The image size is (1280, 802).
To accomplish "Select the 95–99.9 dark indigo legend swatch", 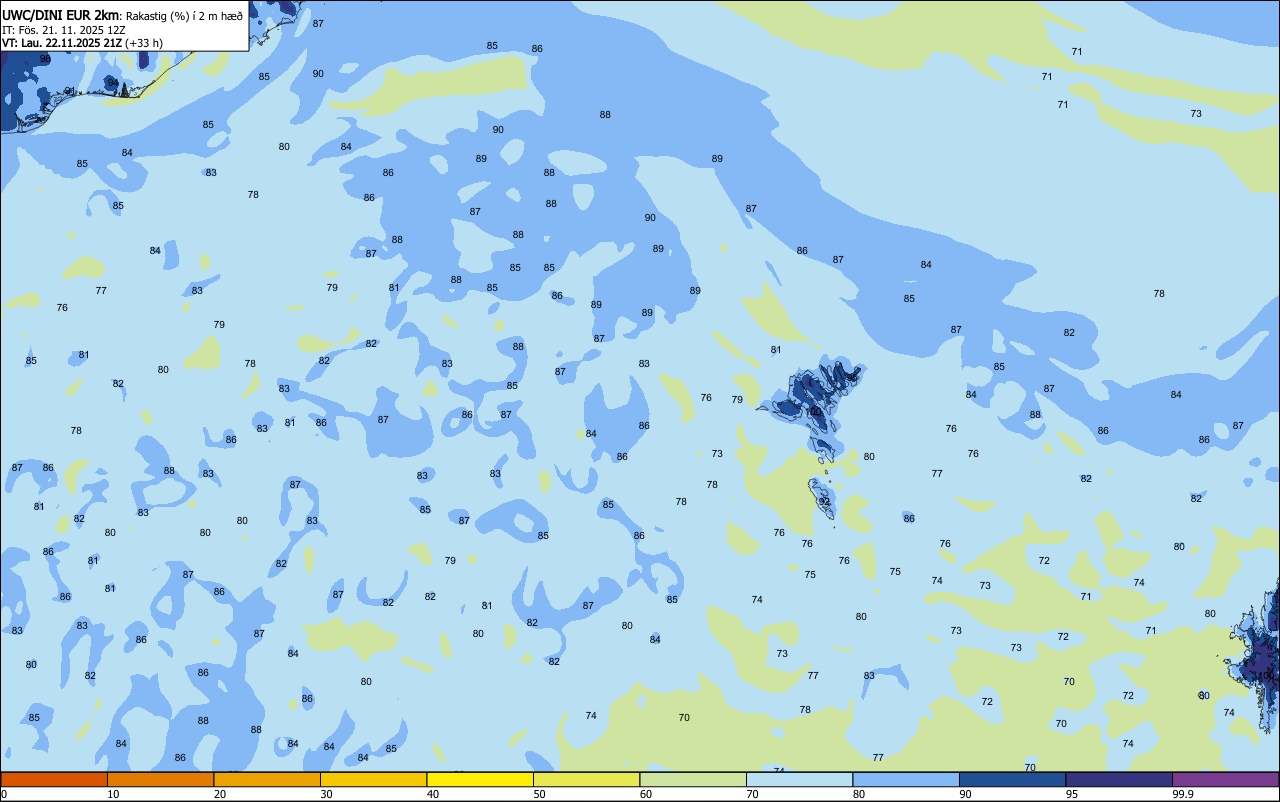I will (x=1119, y=779).
